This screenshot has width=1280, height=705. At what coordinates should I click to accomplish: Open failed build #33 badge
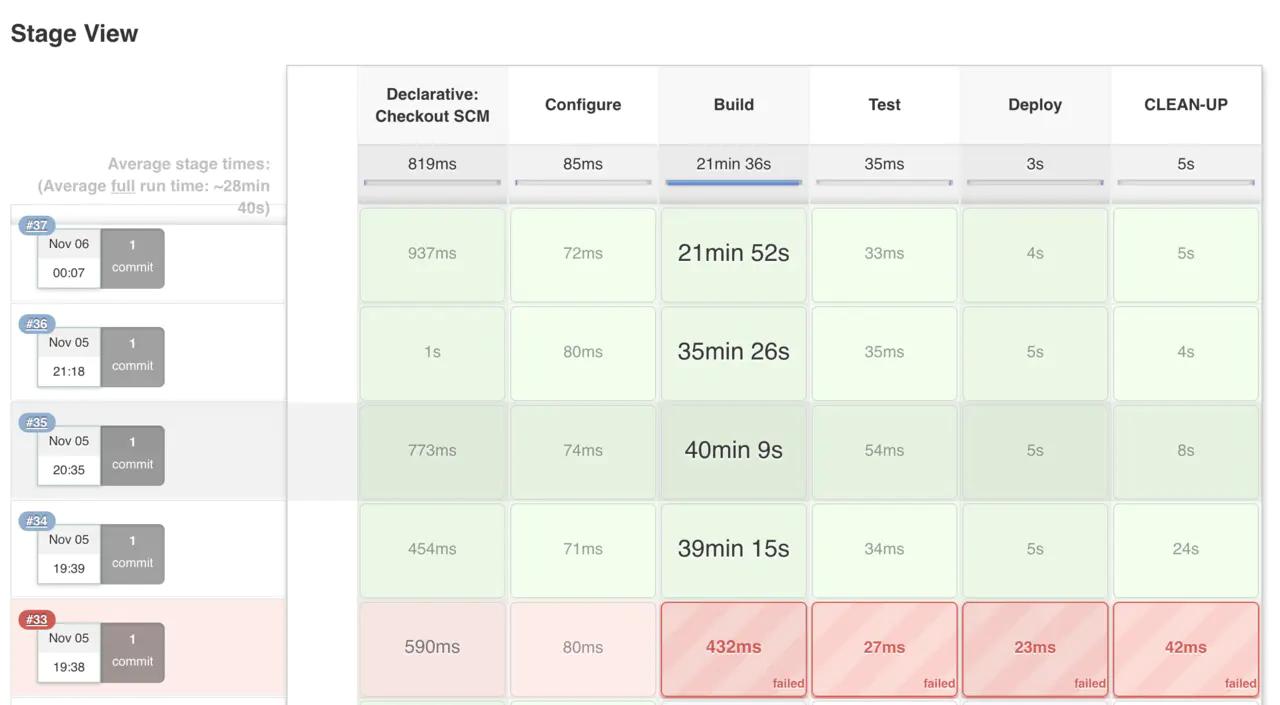(37, 620)
